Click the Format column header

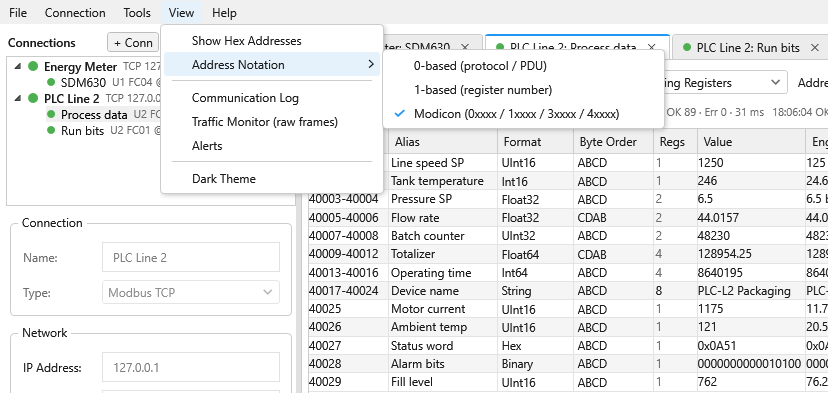click(x=535, y=142)
